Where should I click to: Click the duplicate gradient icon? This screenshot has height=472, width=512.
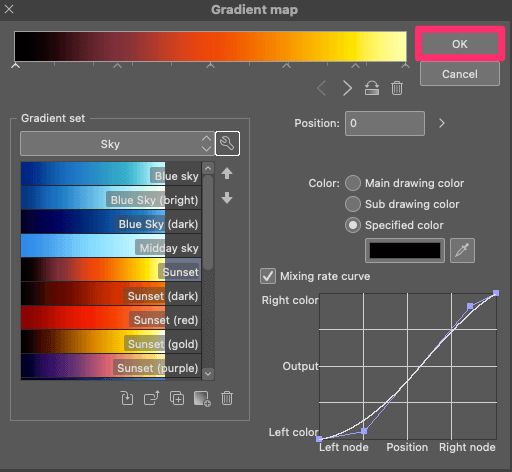(x=177, y=398)
